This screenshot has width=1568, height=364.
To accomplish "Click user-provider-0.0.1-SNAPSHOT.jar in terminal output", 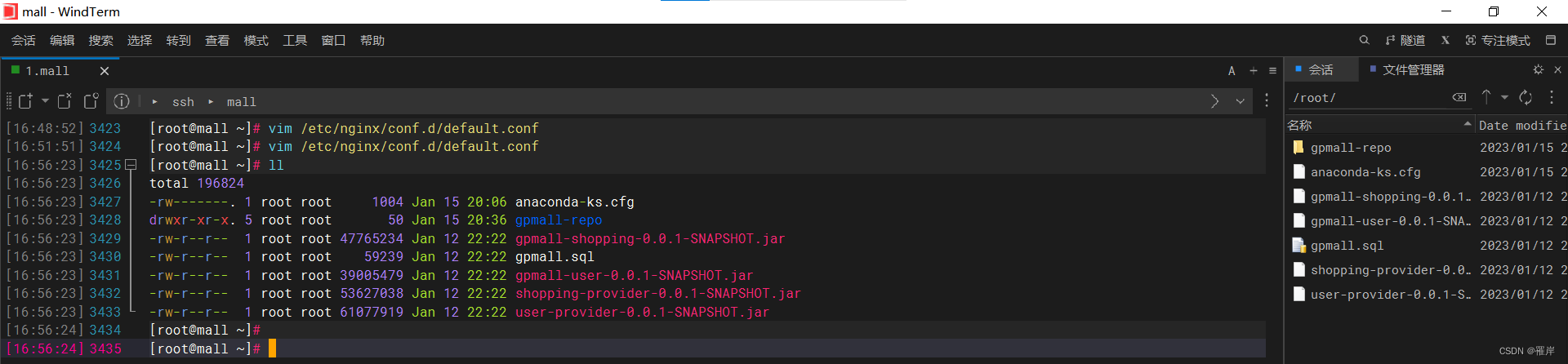I will pos(642,312).
